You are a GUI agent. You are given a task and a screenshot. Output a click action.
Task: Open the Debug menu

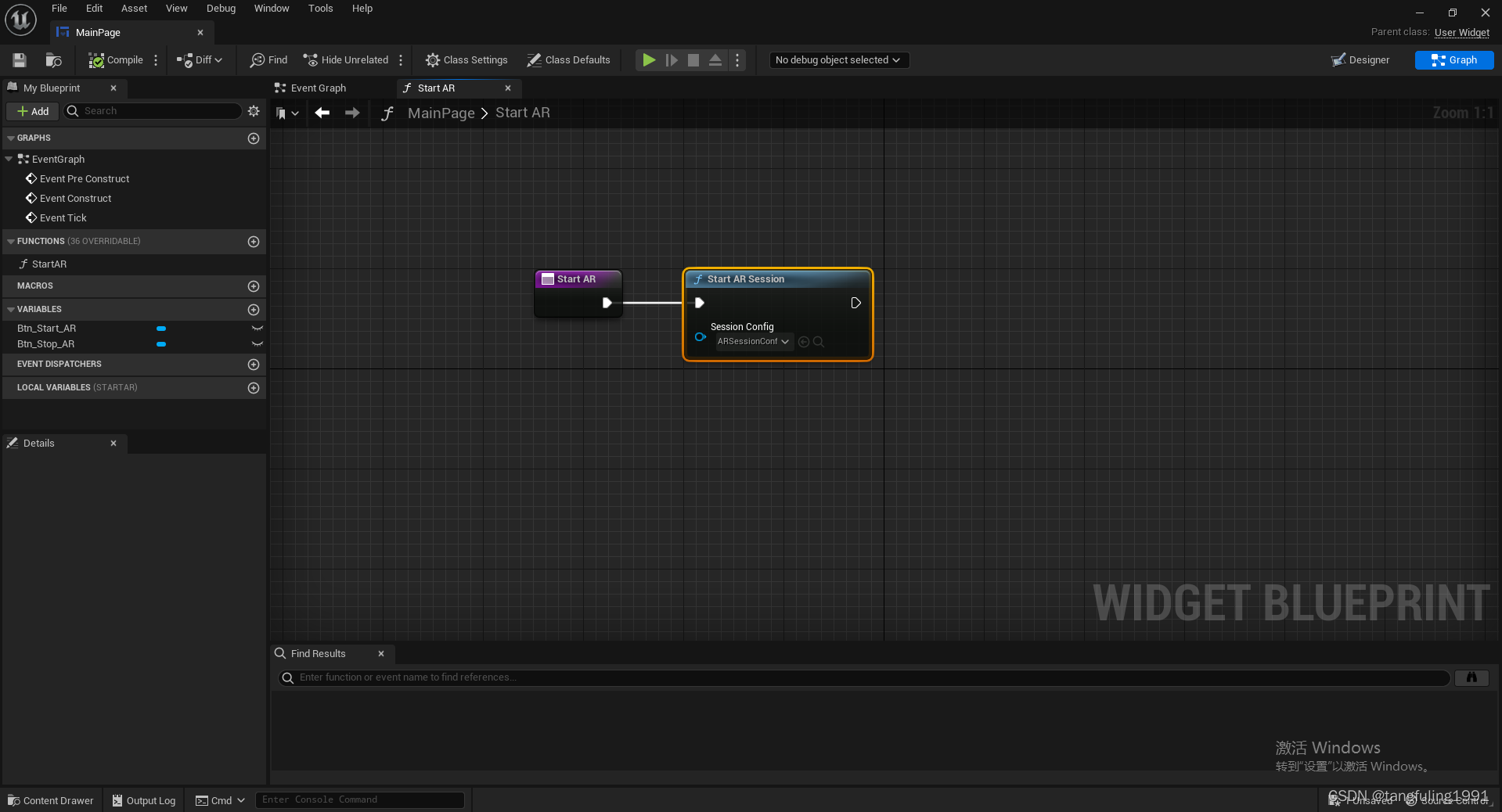click(x=221, y=9)
